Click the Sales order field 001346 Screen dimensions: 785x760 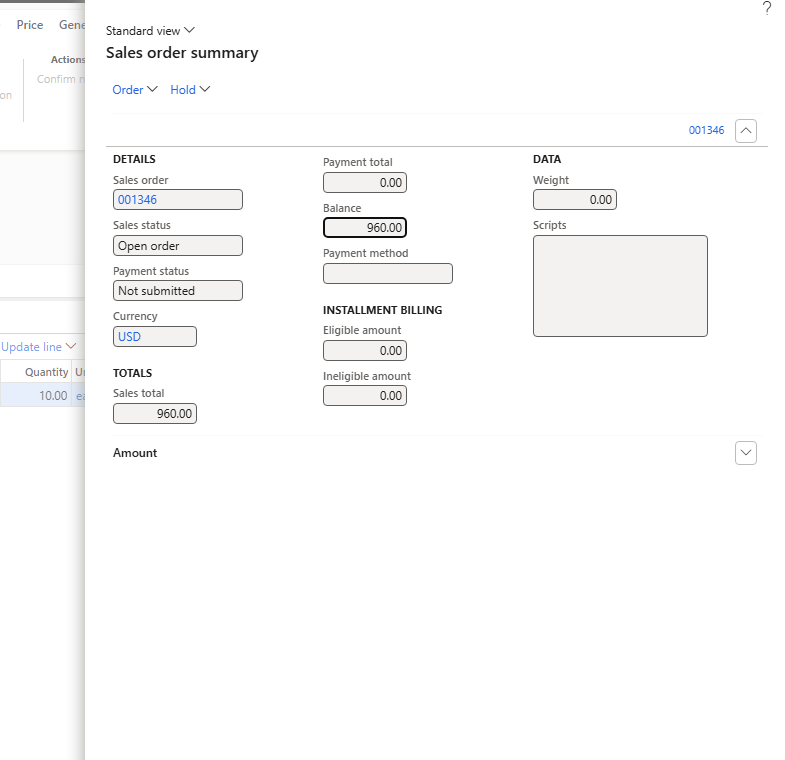pos(178,200)
